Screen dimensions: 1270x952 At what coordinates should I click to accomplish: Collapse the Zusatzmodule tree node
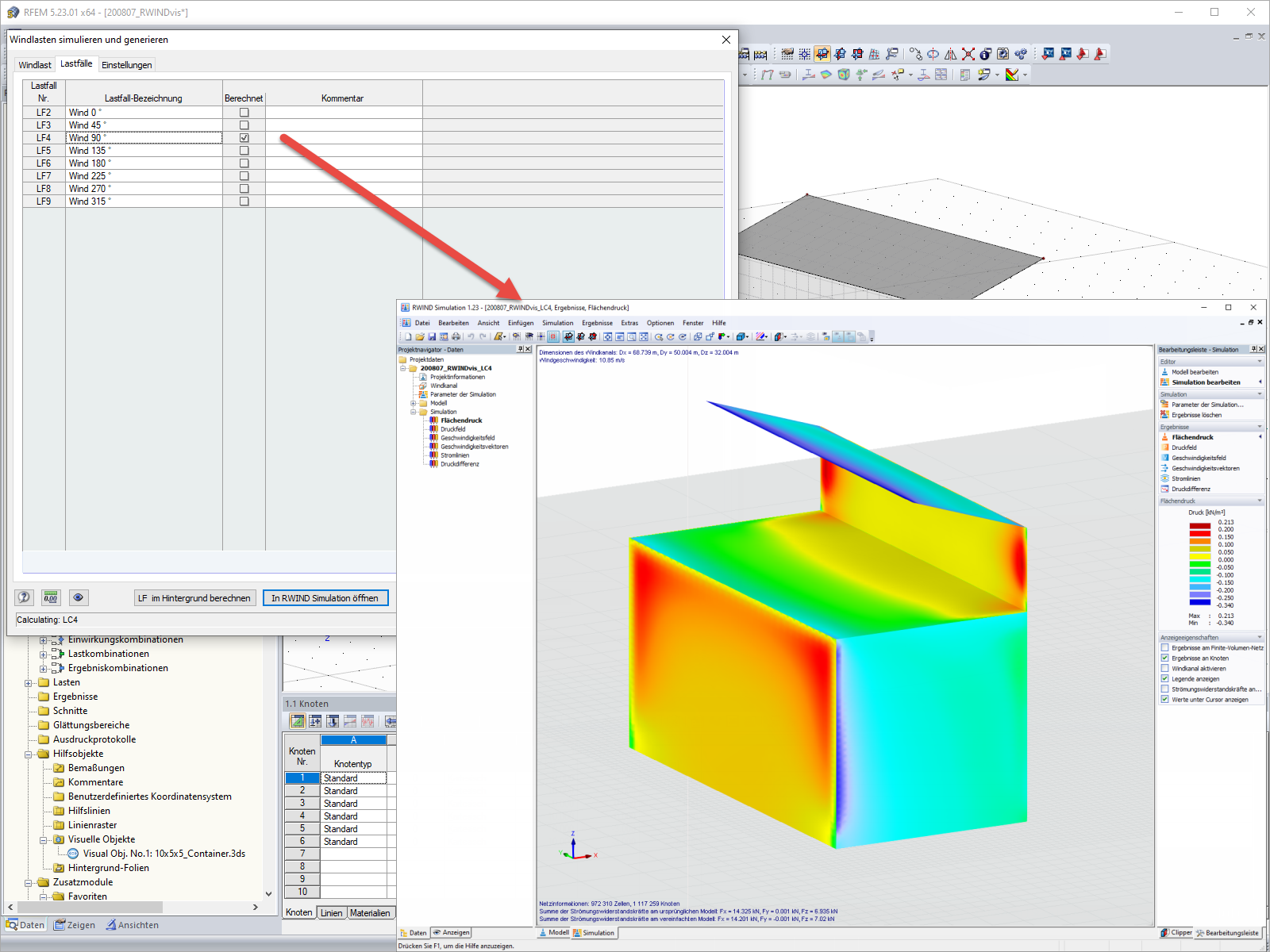pos(29,883)
